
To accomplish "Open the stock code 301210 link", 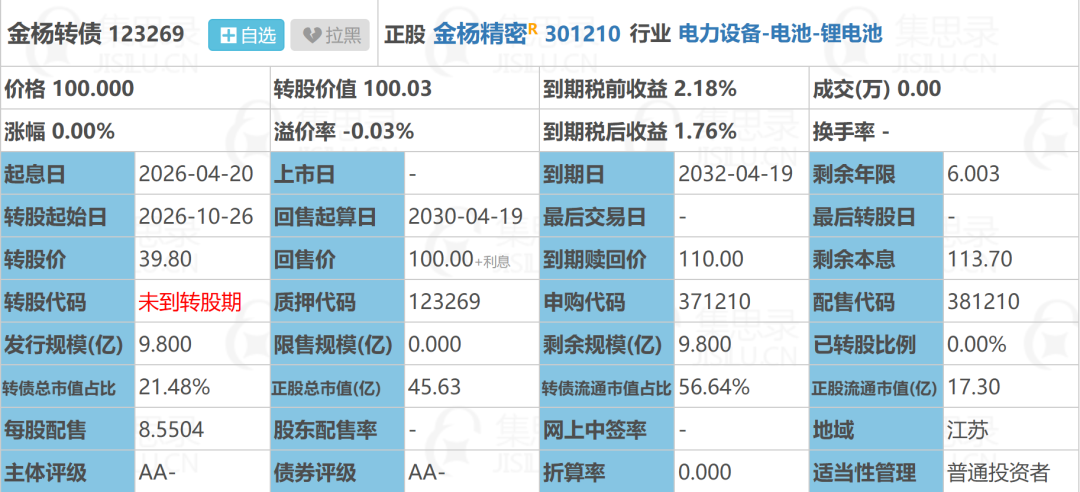I will pos(583,34).
